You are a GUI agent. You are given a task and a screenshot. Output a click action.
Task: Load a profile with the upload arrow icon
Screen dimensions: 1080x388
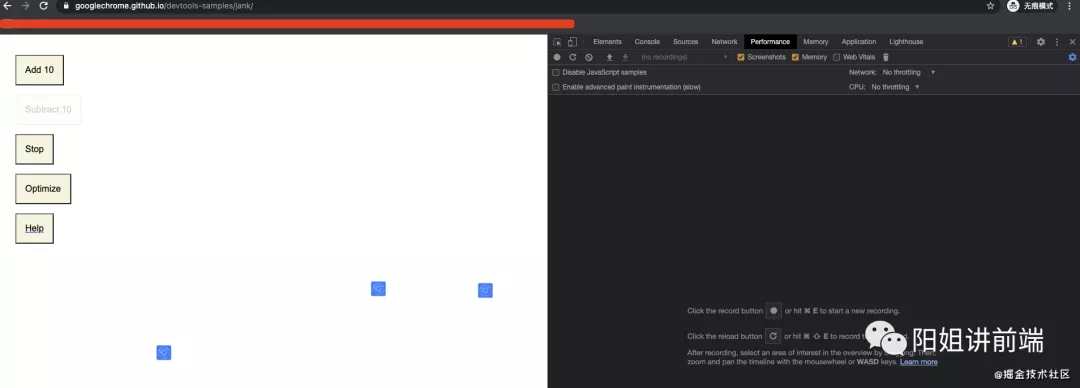[610, 57]
